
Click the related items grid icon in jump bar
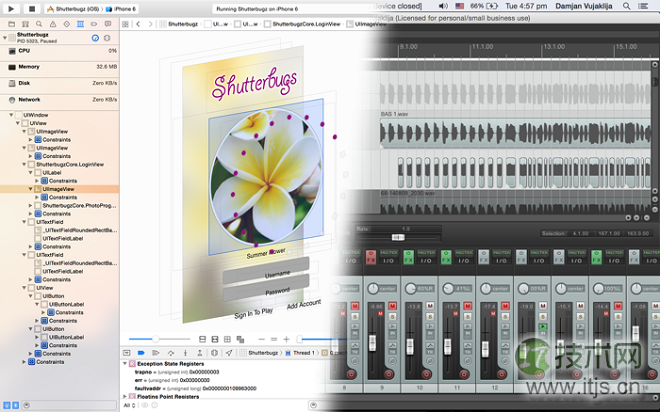coord(125,24)
